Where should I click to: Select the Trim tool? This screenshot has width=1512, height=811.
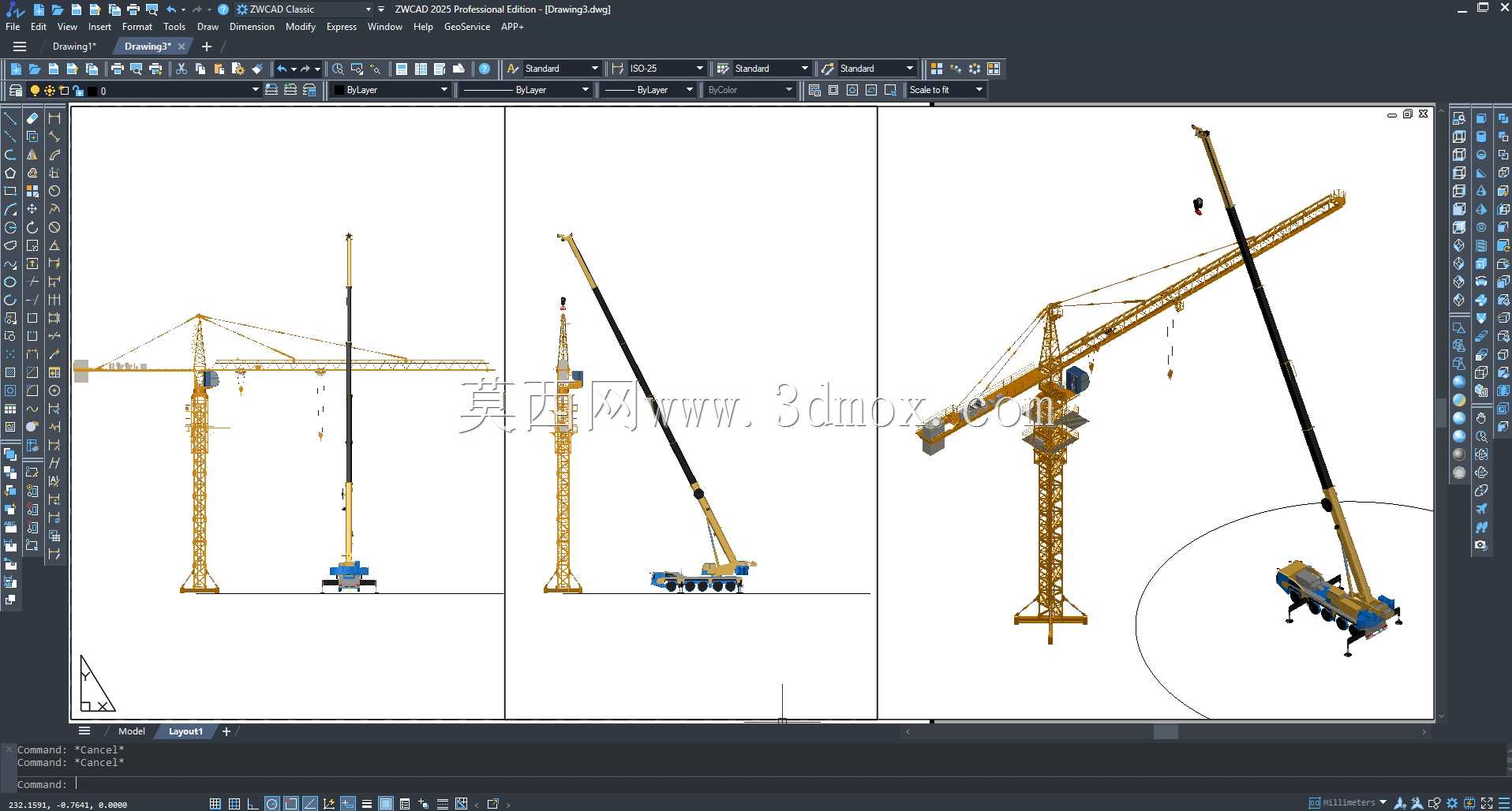32,282
